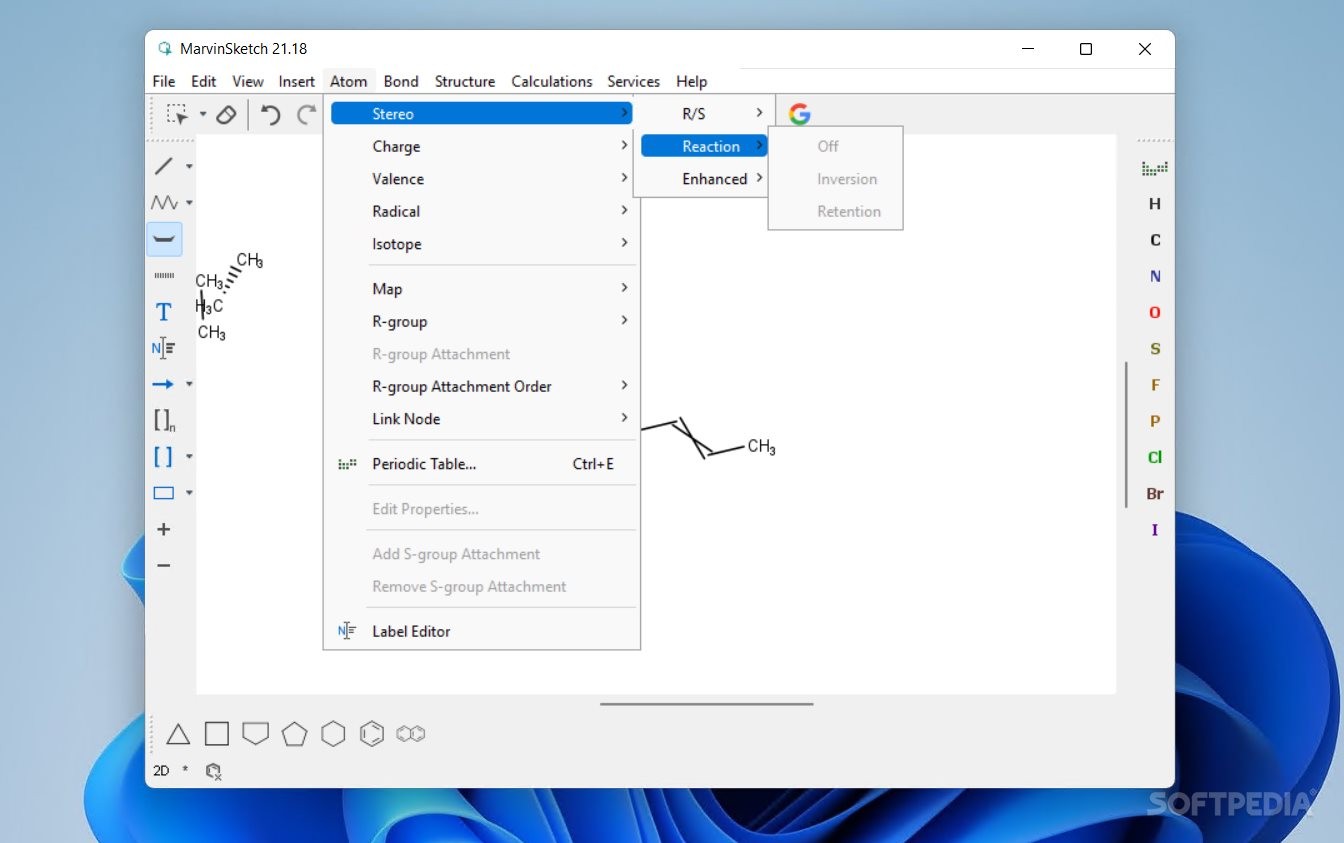This screenshot has height=843, width=1344.
Task: Pick the bold bond tool
Action: (164, 239)
